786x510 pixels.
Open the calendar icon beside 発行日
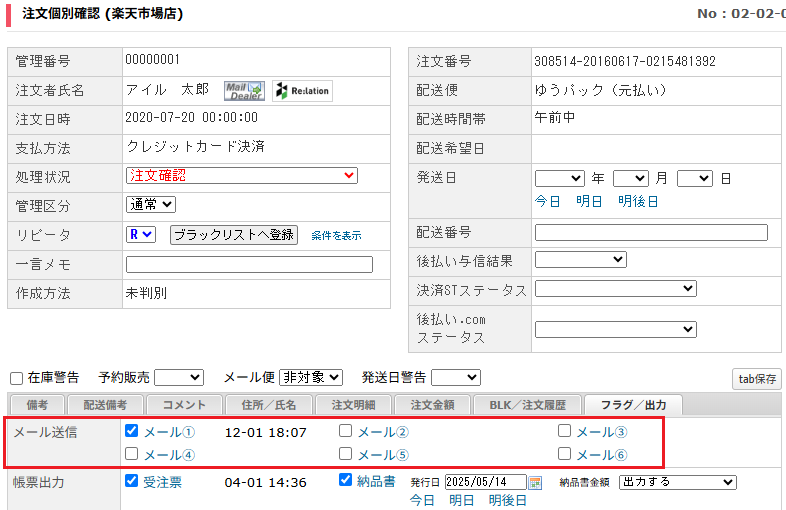point(535,482)
